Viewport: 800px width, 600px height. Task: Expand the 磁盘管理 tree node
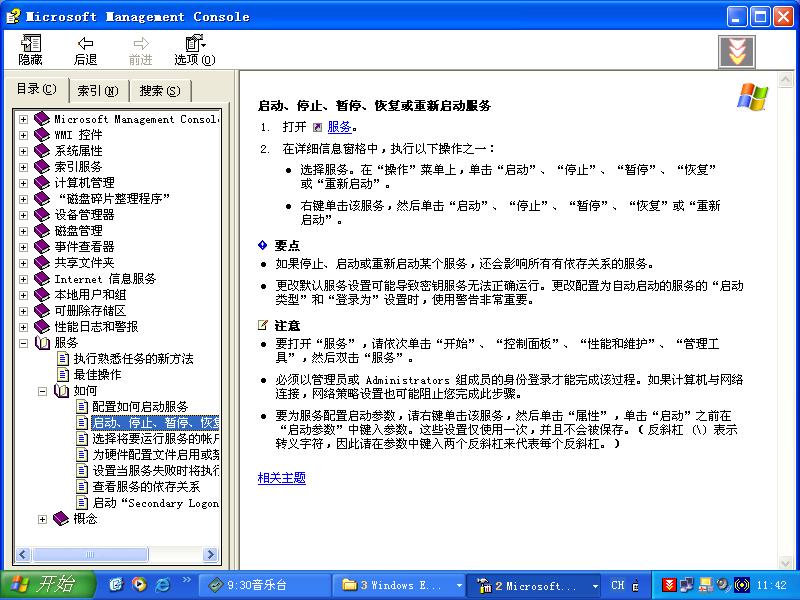[23, 231]
